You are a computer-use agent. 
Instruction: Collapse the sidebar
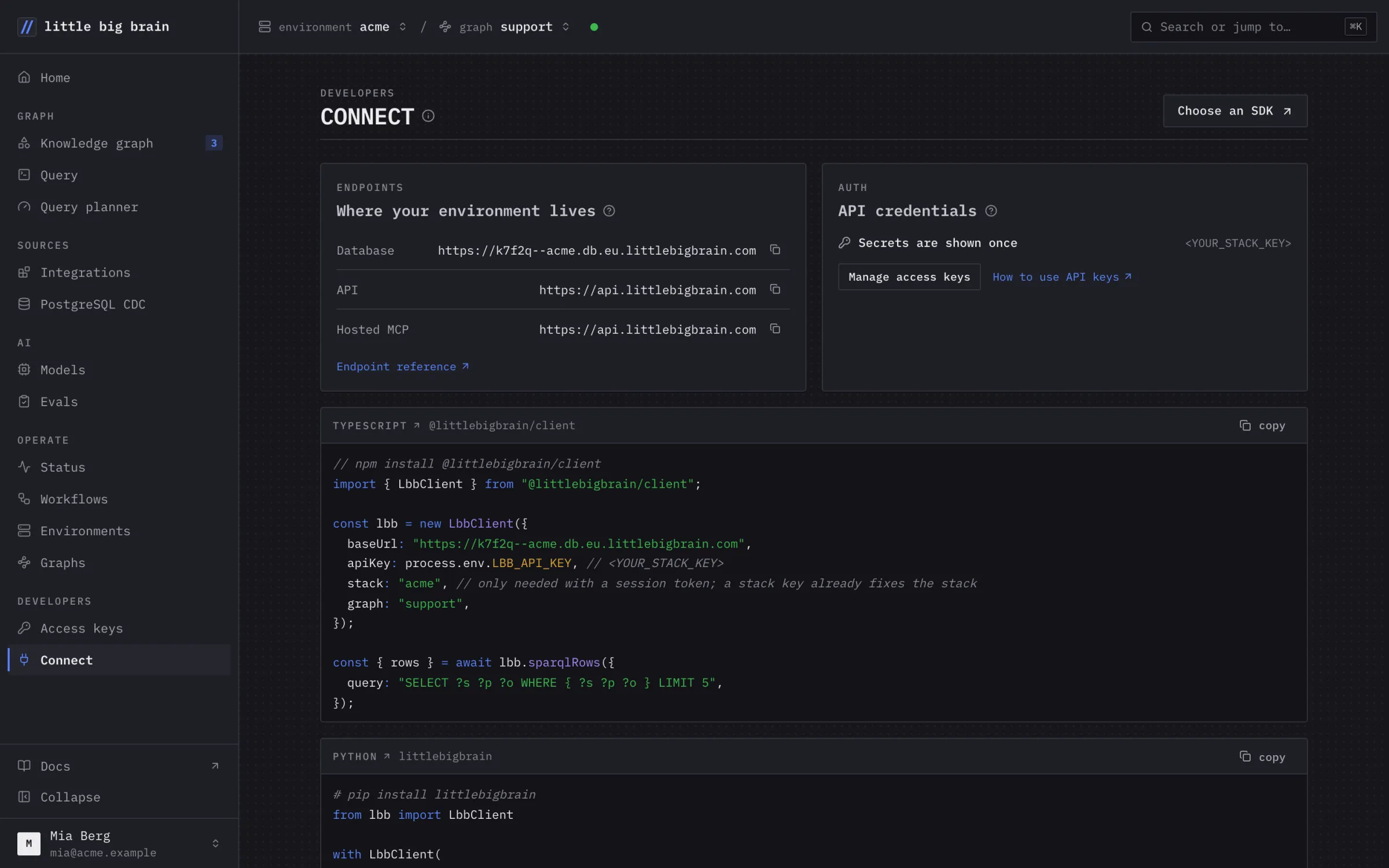coord(119,797)
